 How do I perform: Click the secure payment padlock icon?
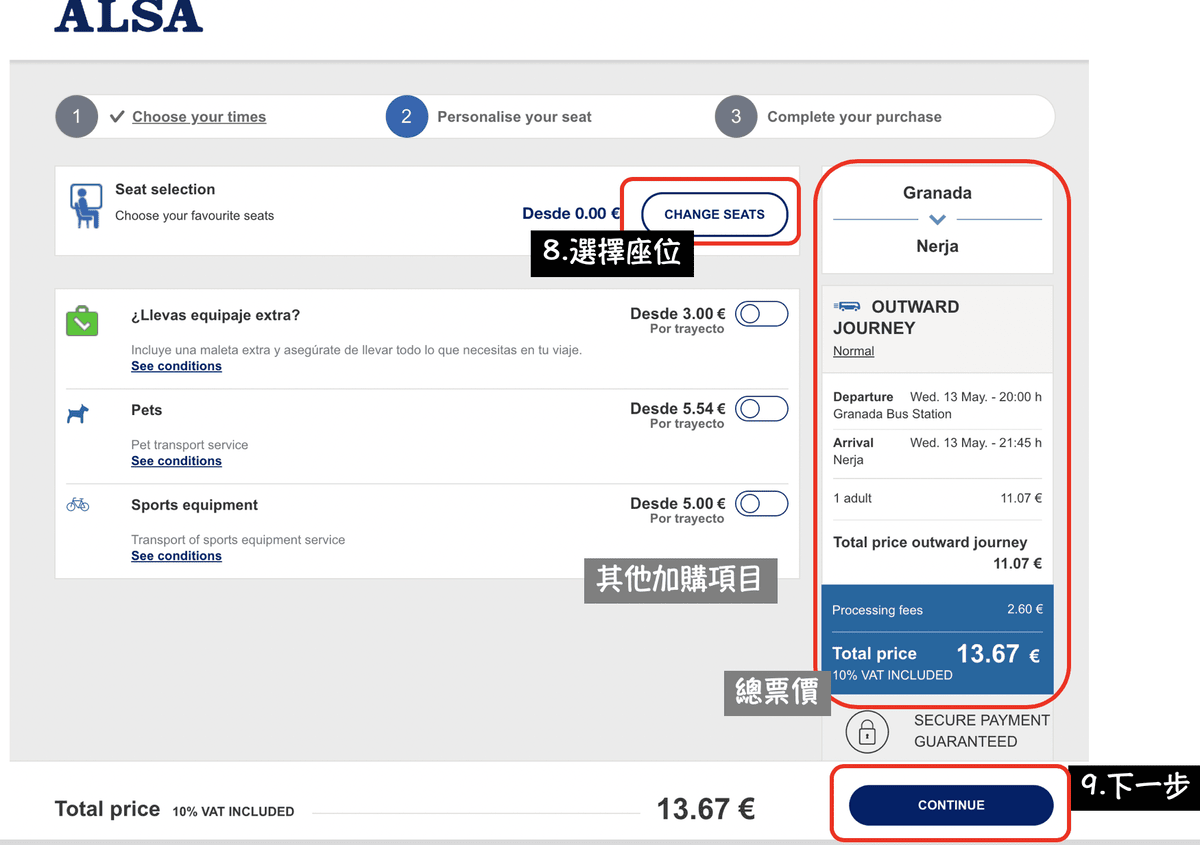coord(867,732)
